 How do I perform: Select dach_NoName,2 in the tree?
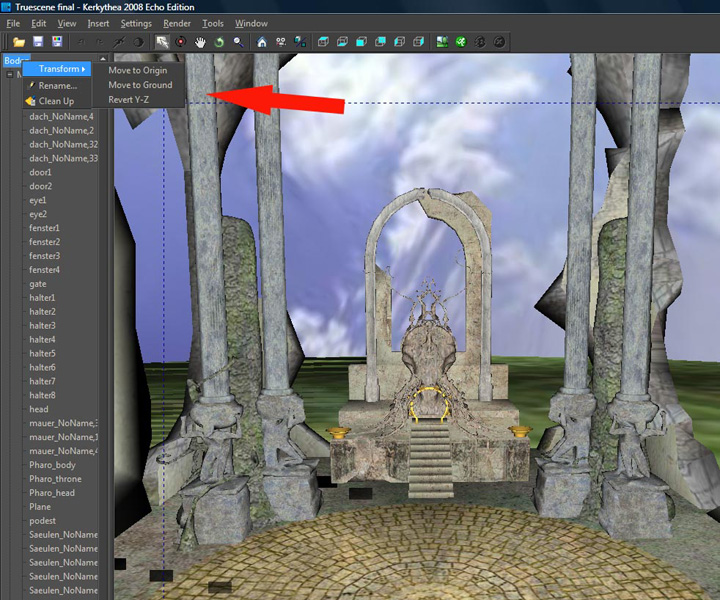(x=62, y=130)
